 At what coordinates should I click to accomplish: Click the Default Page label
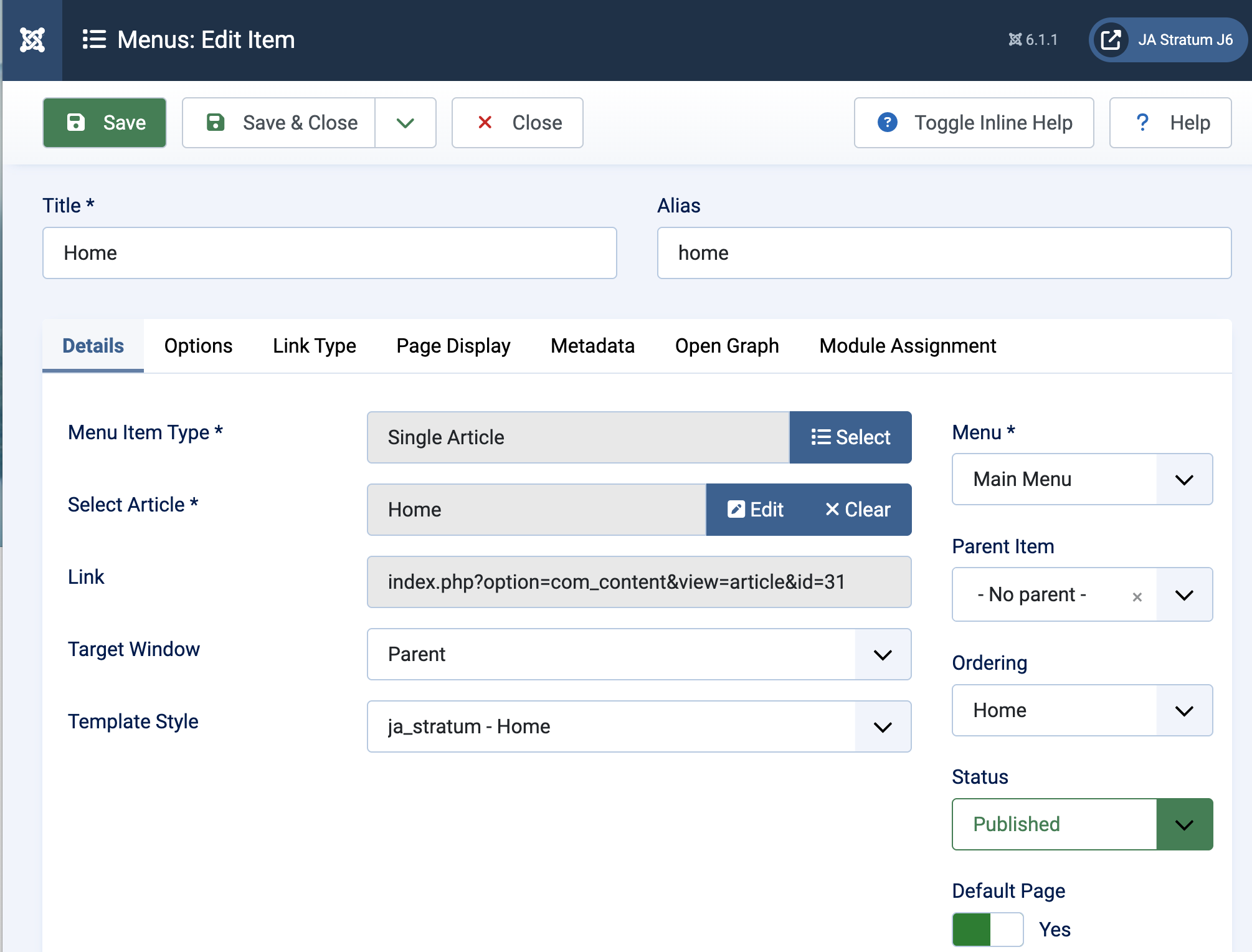[1008, 891]
